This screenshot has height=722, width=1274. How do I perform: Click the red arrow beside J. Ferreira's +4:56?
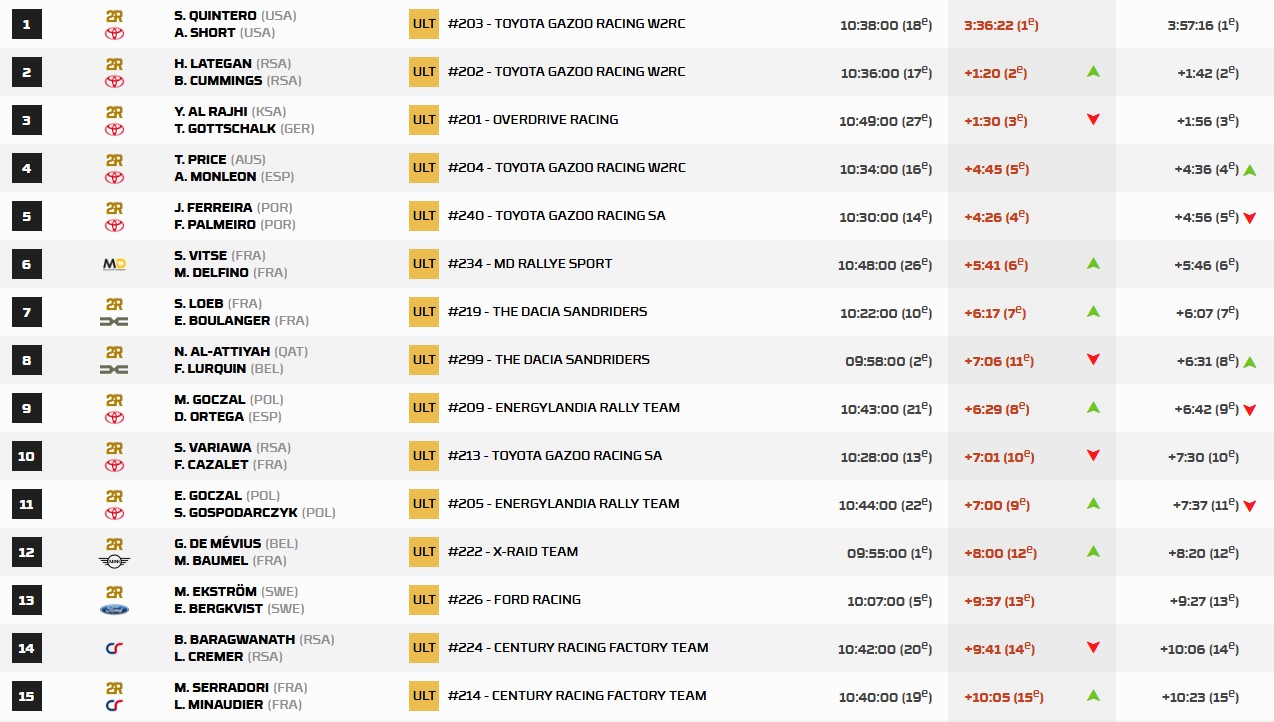(1249, 218)
